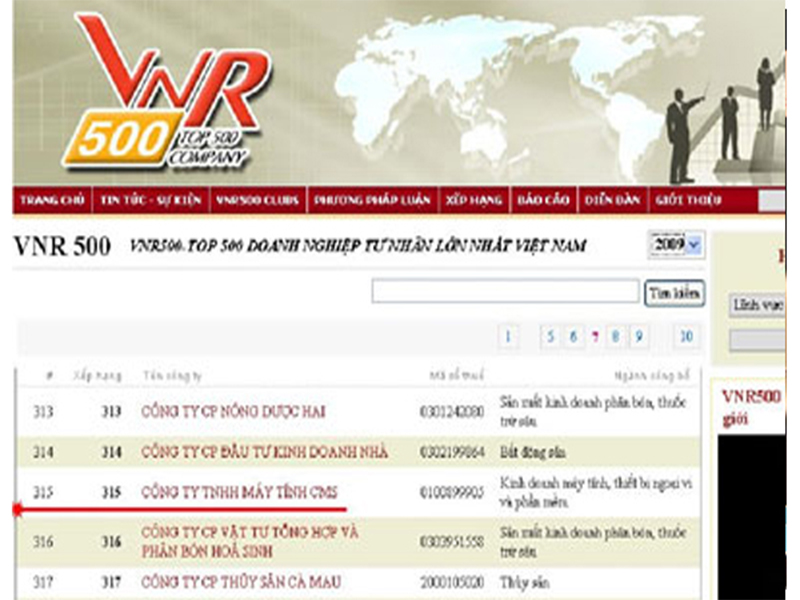The image size is (800, 600).
Task: Go to pagination page 5
Action: [550, 337]
